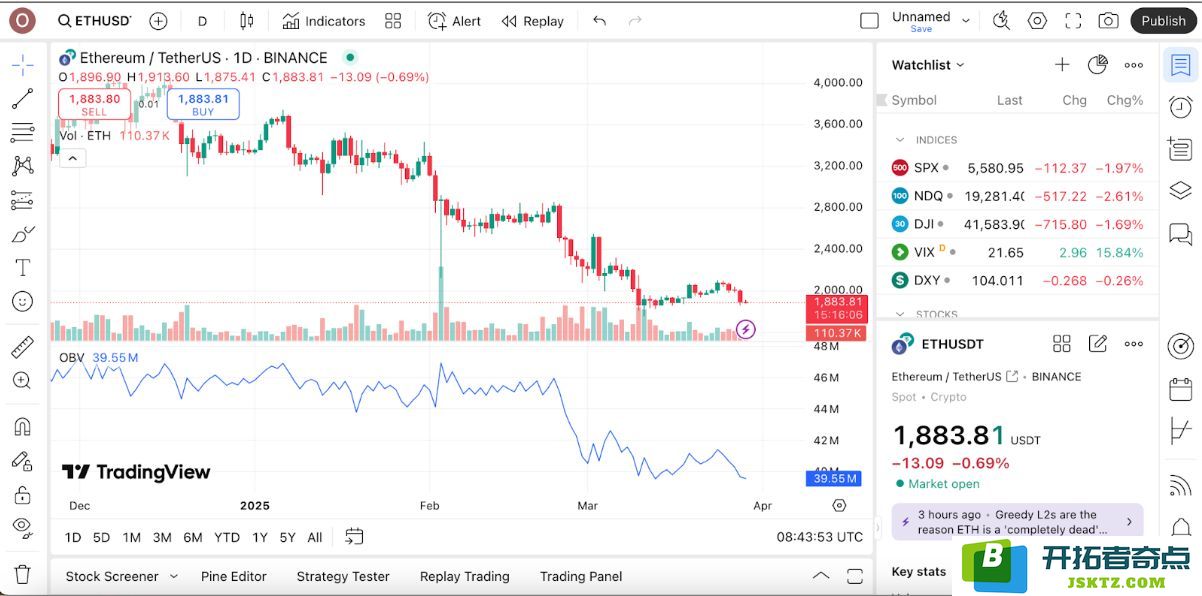Open the ETHUSD symbol search
The width and height of the screenshot is (1202, 596).
click(x=95, y=21)
